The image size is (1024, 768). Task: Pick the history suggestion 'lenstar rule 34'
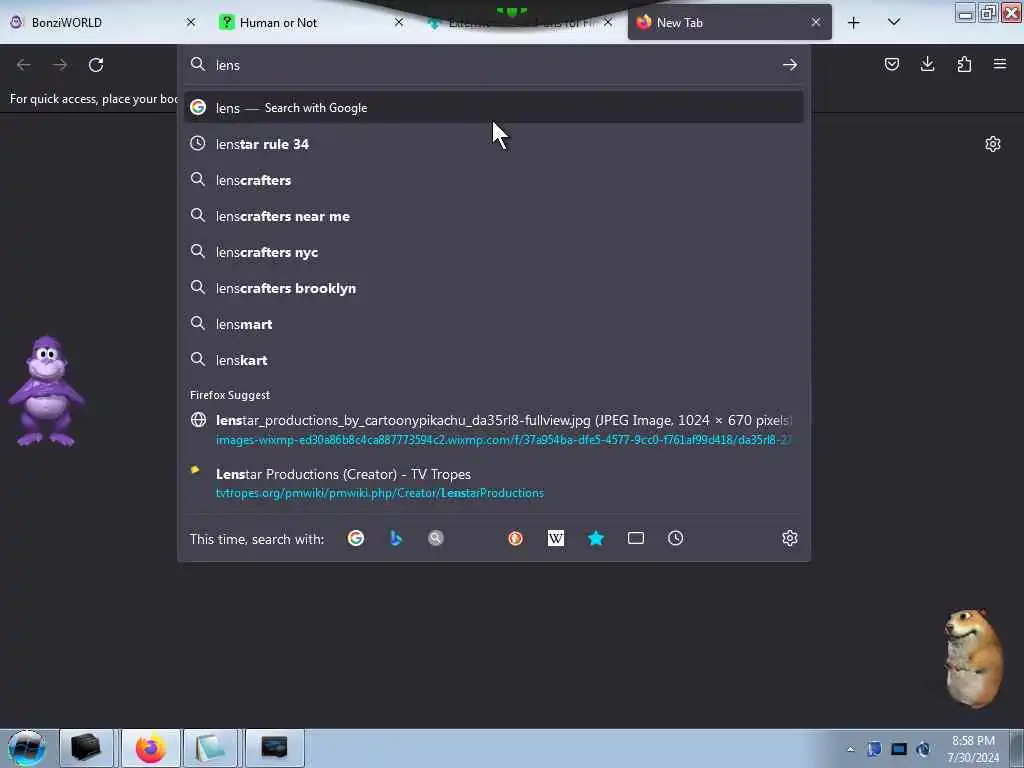pyautogui.click(x=494, y=144)
